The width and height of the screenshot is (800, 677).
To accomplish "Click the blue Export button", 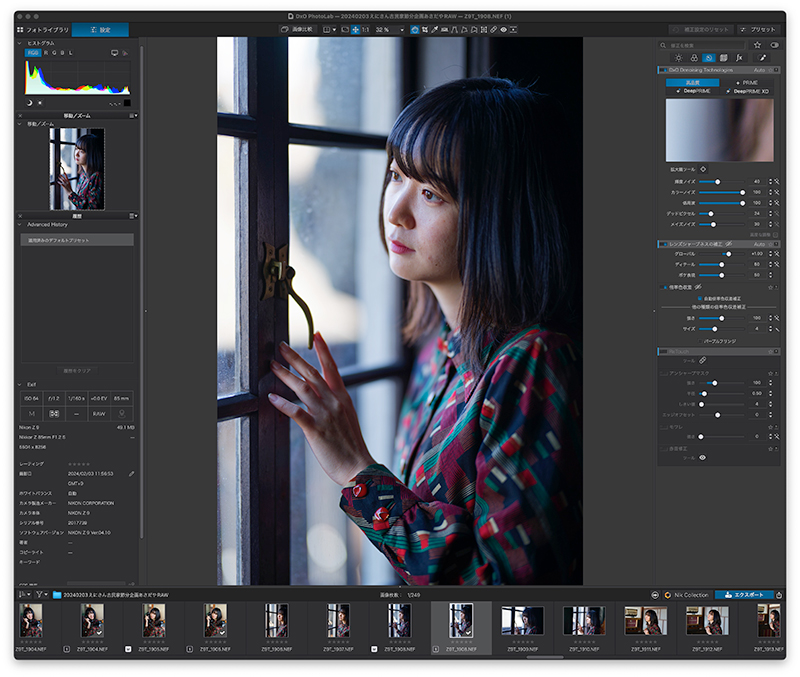I will (744, 595).
